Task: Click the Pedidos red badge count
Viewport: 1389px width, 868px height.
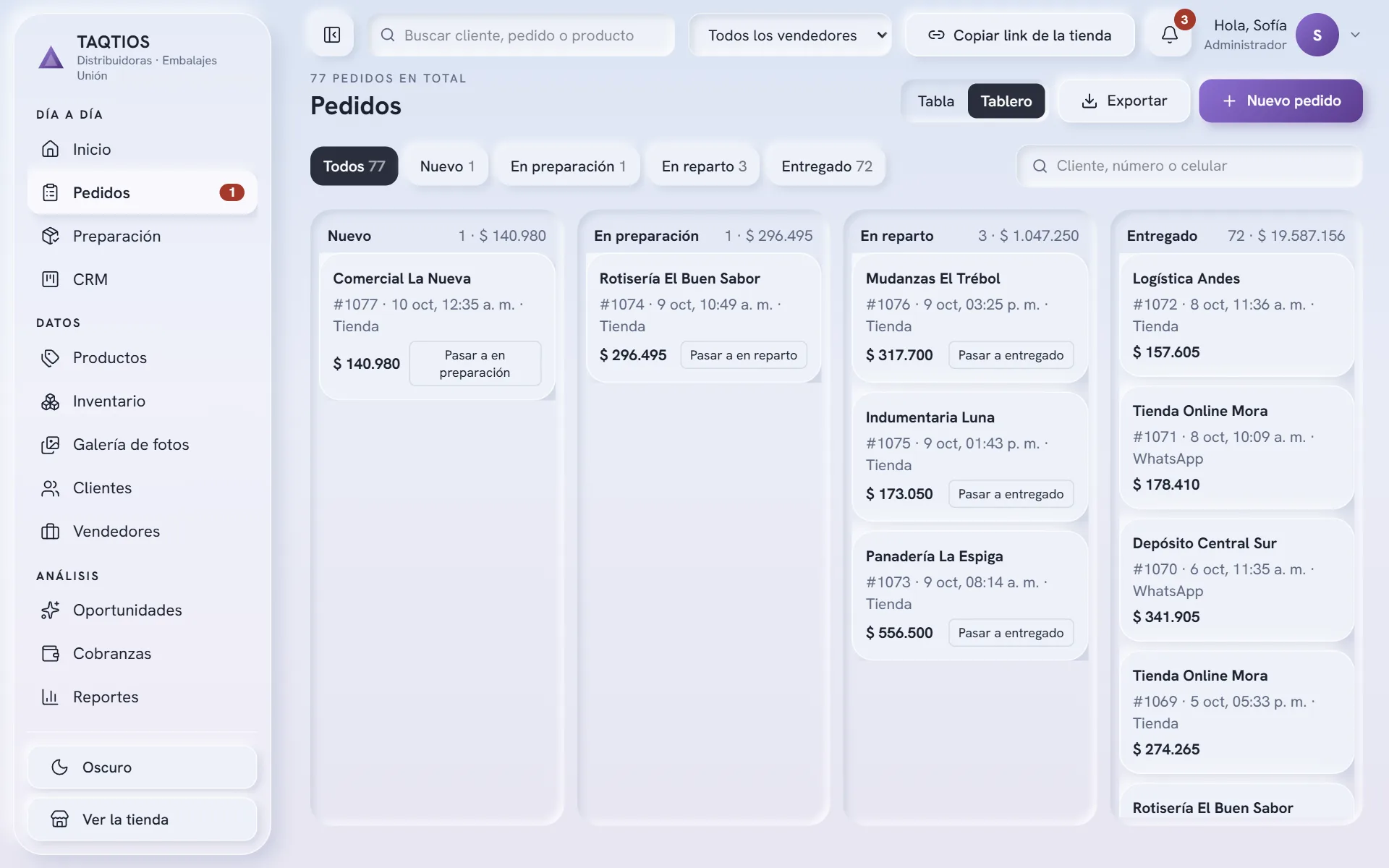Action: click(x=231, y=192)
